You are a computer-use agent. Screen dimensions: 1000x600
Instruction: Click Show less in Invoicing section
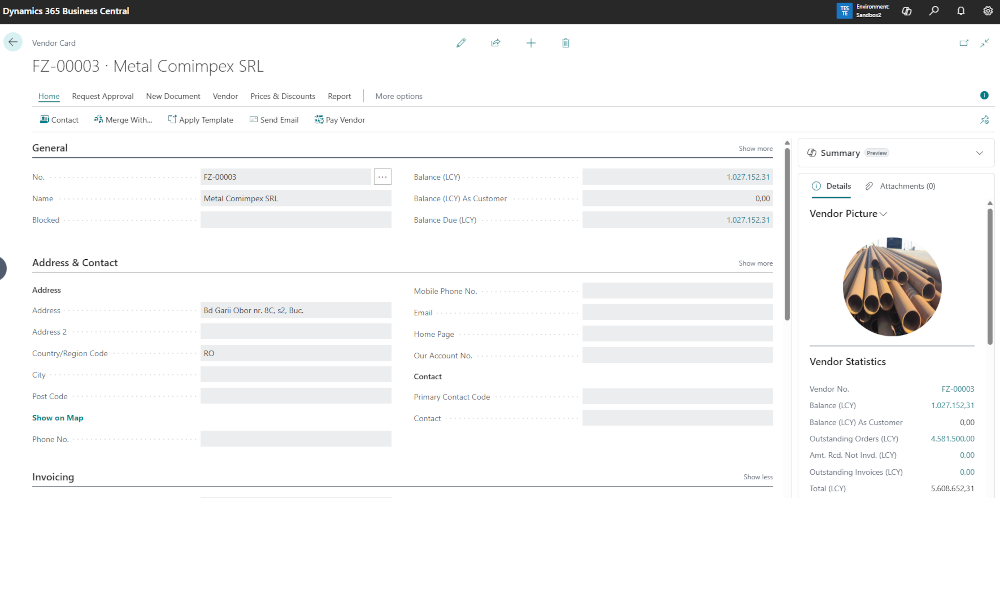tap(758, 477)
